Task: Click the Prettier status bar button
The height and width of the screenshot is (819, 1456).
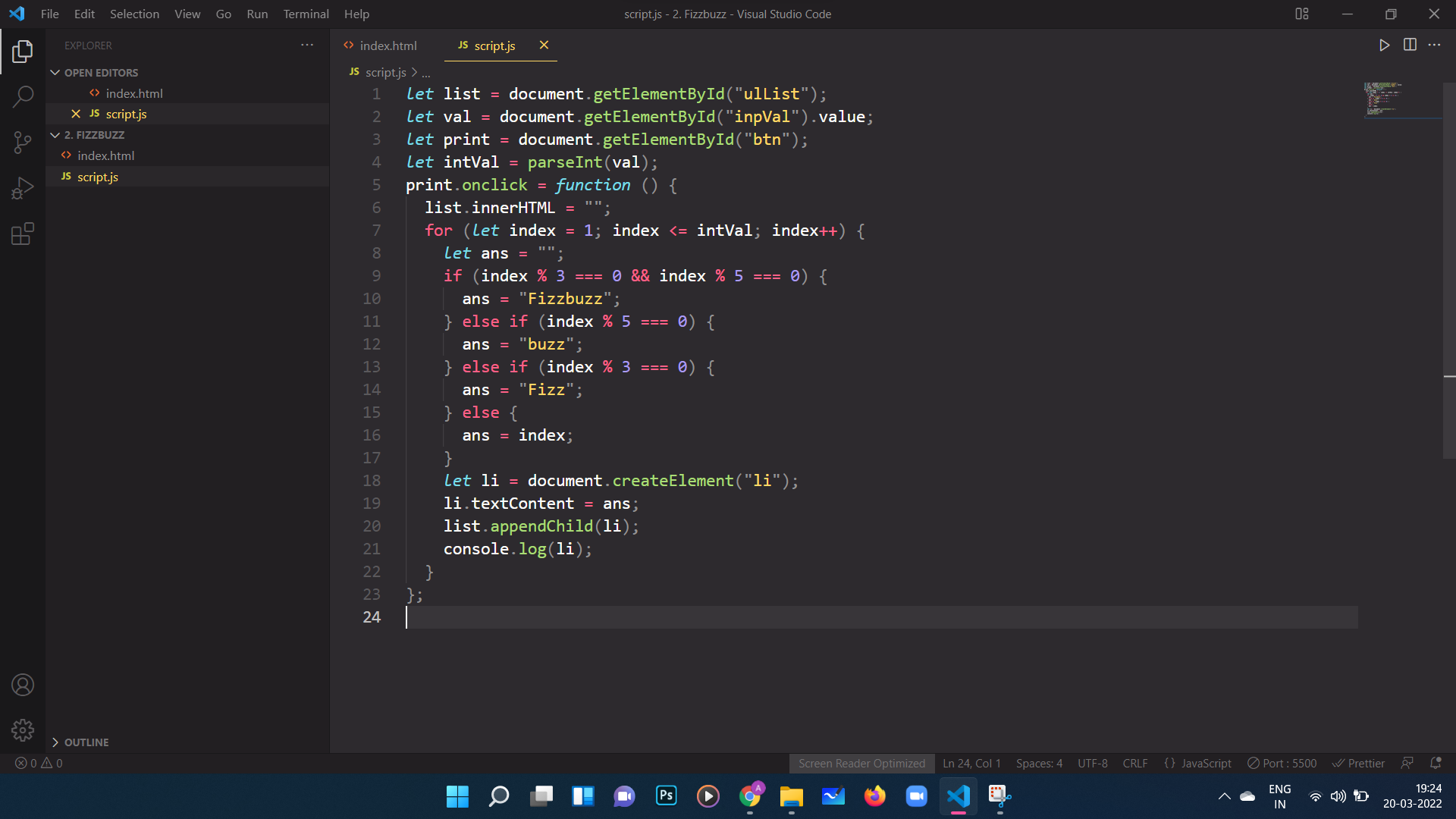Action: 1358,763
